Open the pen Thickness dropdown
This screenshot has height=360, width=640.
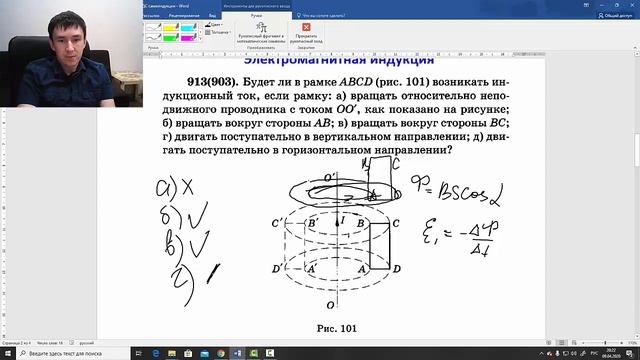tap(218, 32)
